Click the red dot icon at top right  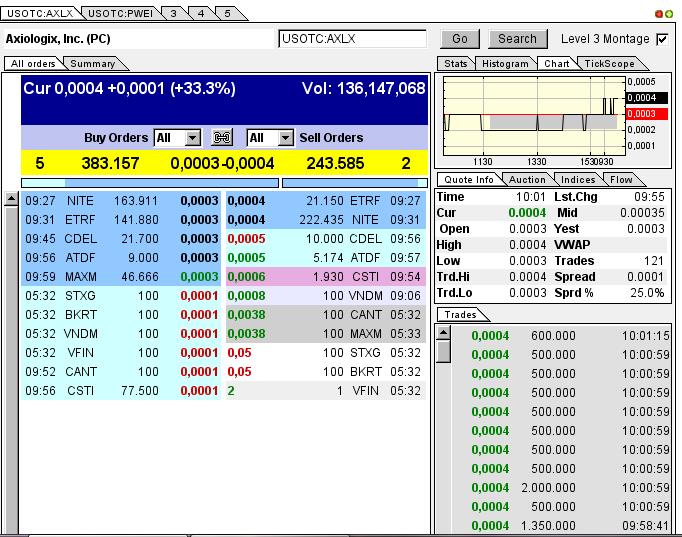[x=659, y=13]
